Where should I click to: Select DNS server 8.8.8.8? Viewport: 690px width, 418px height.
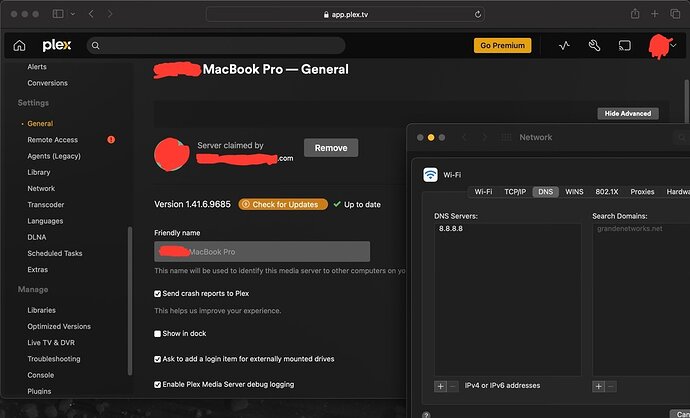451,229
